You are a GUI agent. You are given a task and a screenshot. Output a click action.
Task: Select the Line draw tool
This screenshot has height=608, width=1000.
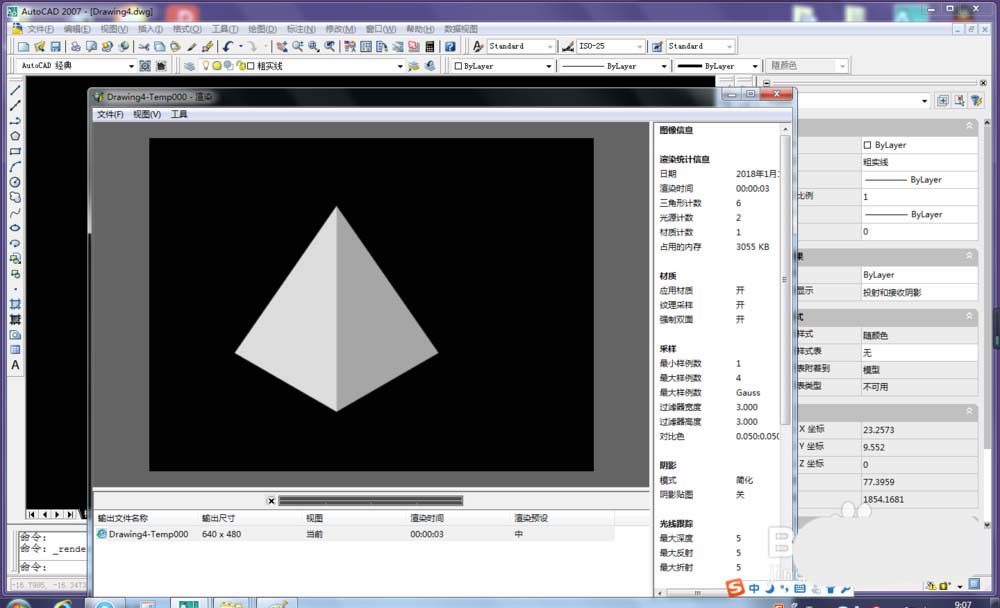coord(15,90)
